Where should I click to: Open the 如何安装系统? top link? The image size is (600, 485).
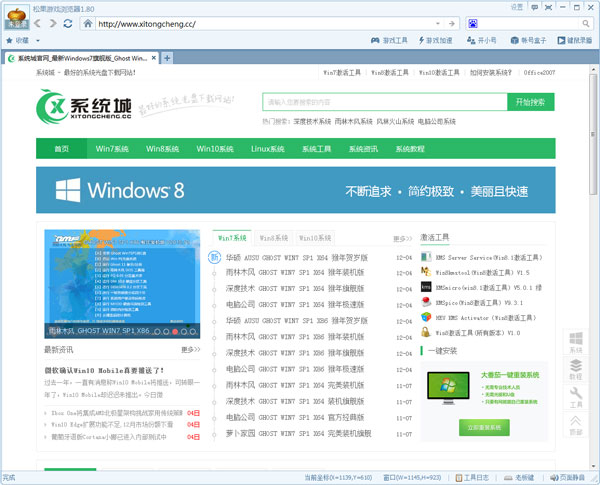(x=491, y=72)
